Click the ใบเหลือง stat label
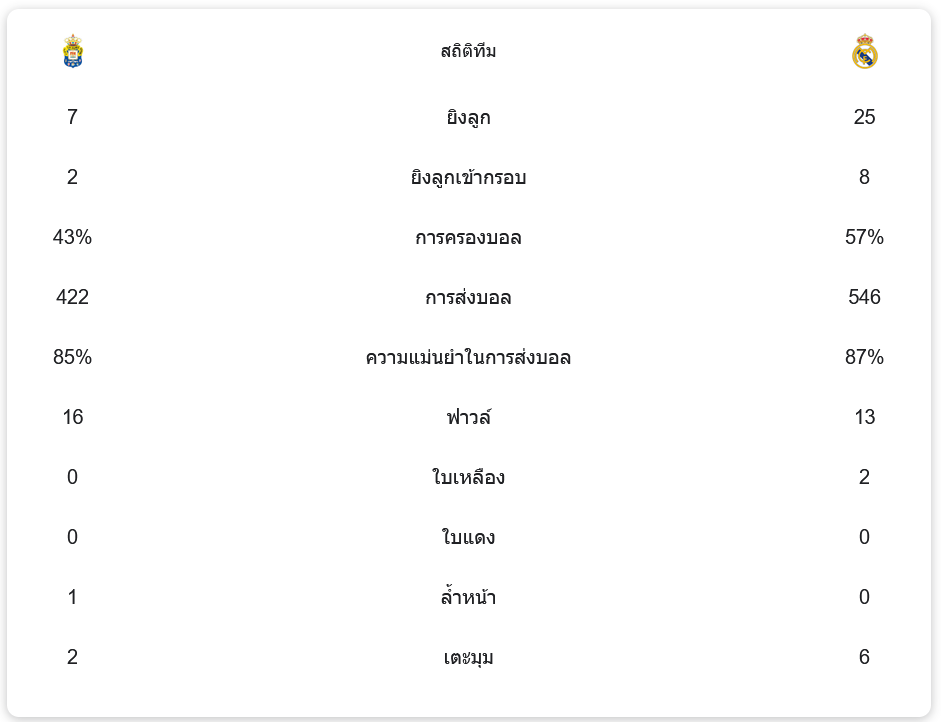The image size is (941, 722). tap(468, 477)
